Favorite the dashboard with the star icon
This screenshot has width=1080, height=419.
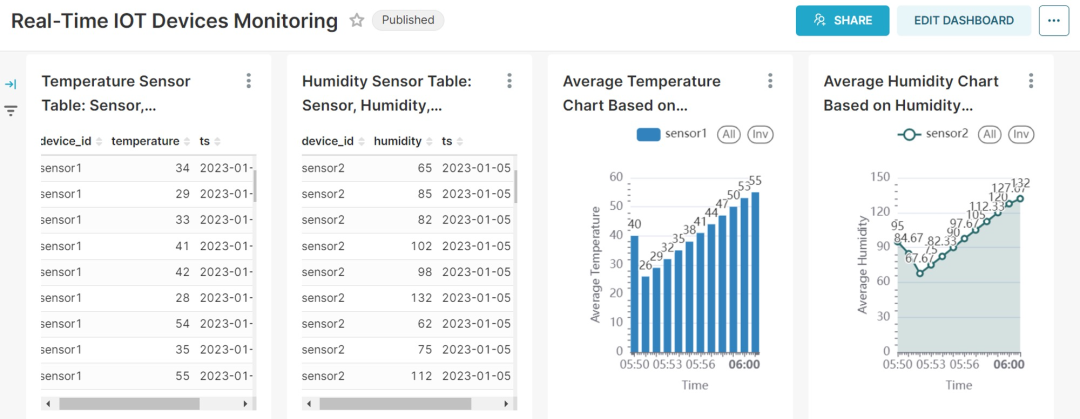pos(357,21)
